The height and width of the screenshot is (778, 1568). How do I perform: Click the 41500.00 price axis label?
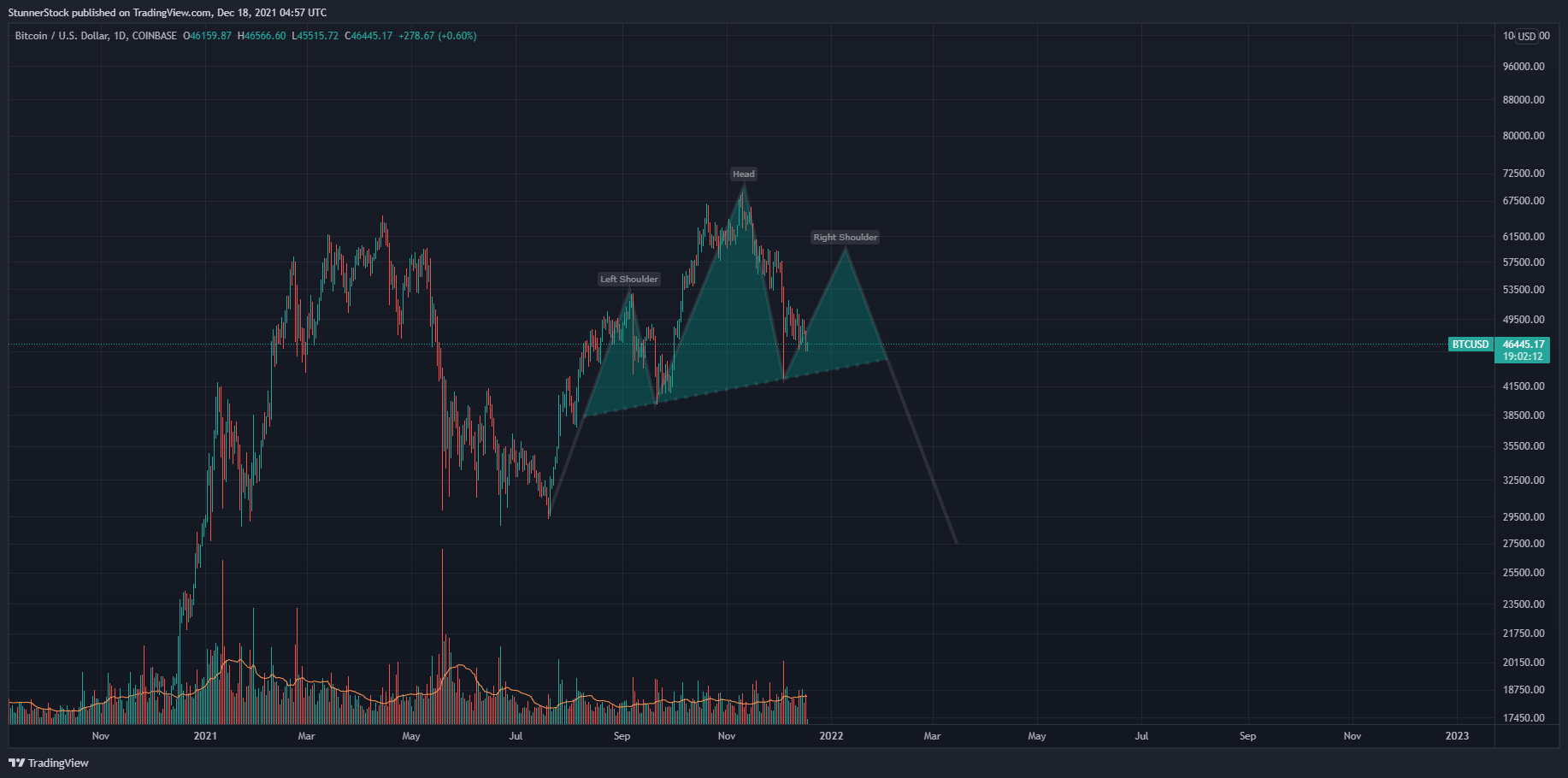tap(1524, 386)
